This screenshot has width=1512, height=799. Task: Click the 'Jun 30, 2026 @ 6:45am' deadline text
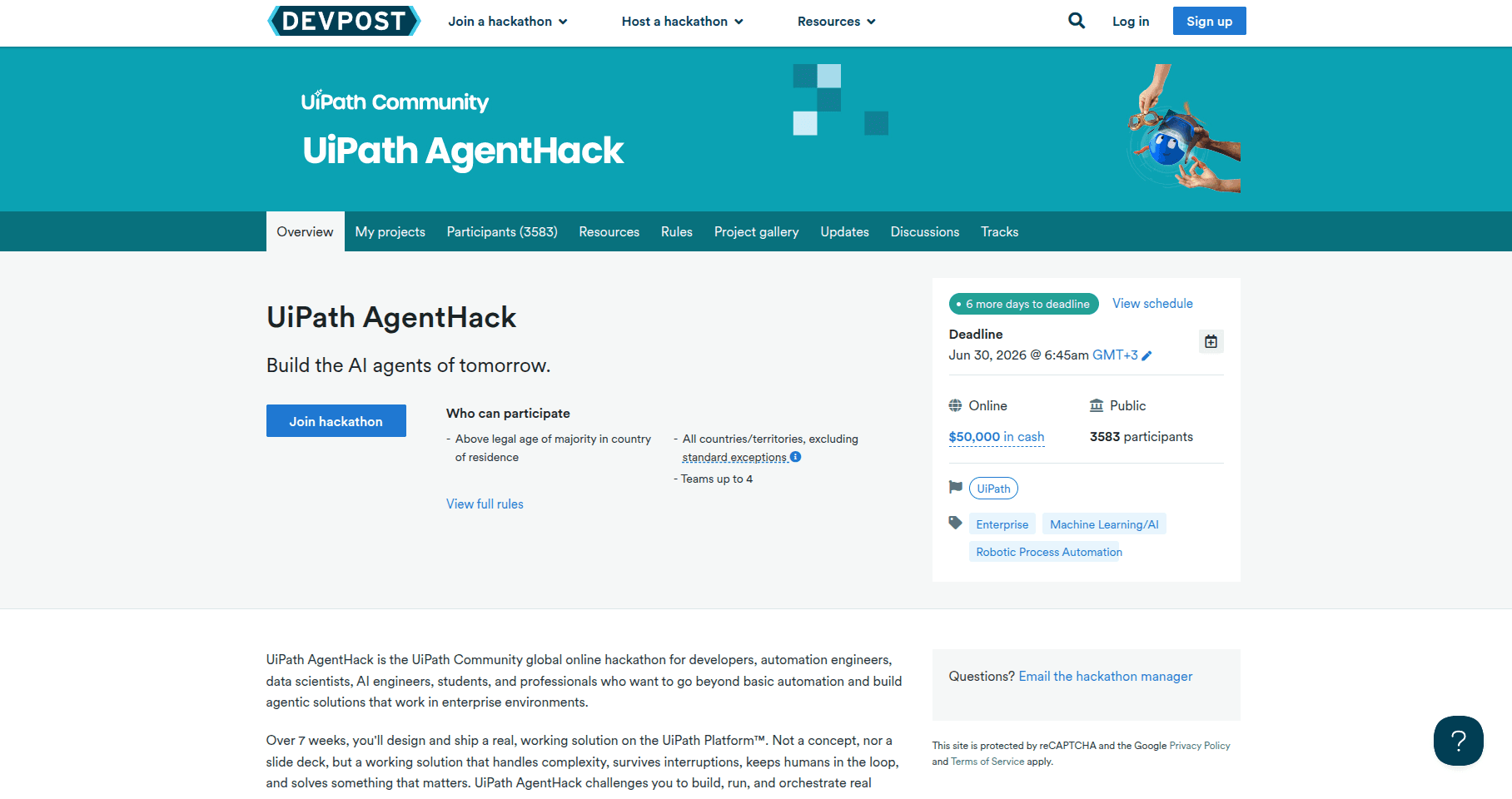pyautogui.click(x=1018, y=355)
